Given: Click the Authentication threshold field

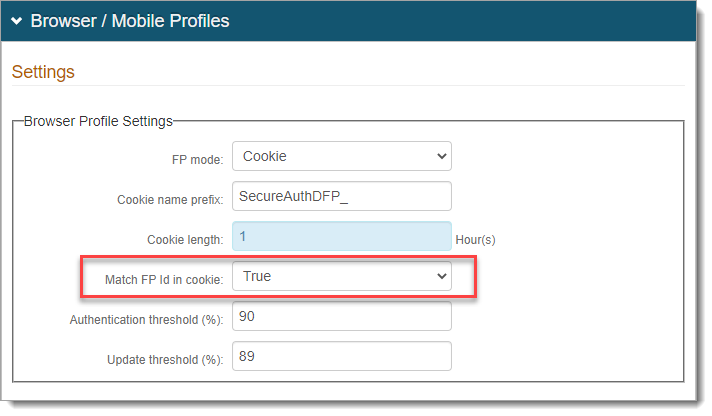Looking at the screenshot, I should pyautogui.click(x=341, y=317).
